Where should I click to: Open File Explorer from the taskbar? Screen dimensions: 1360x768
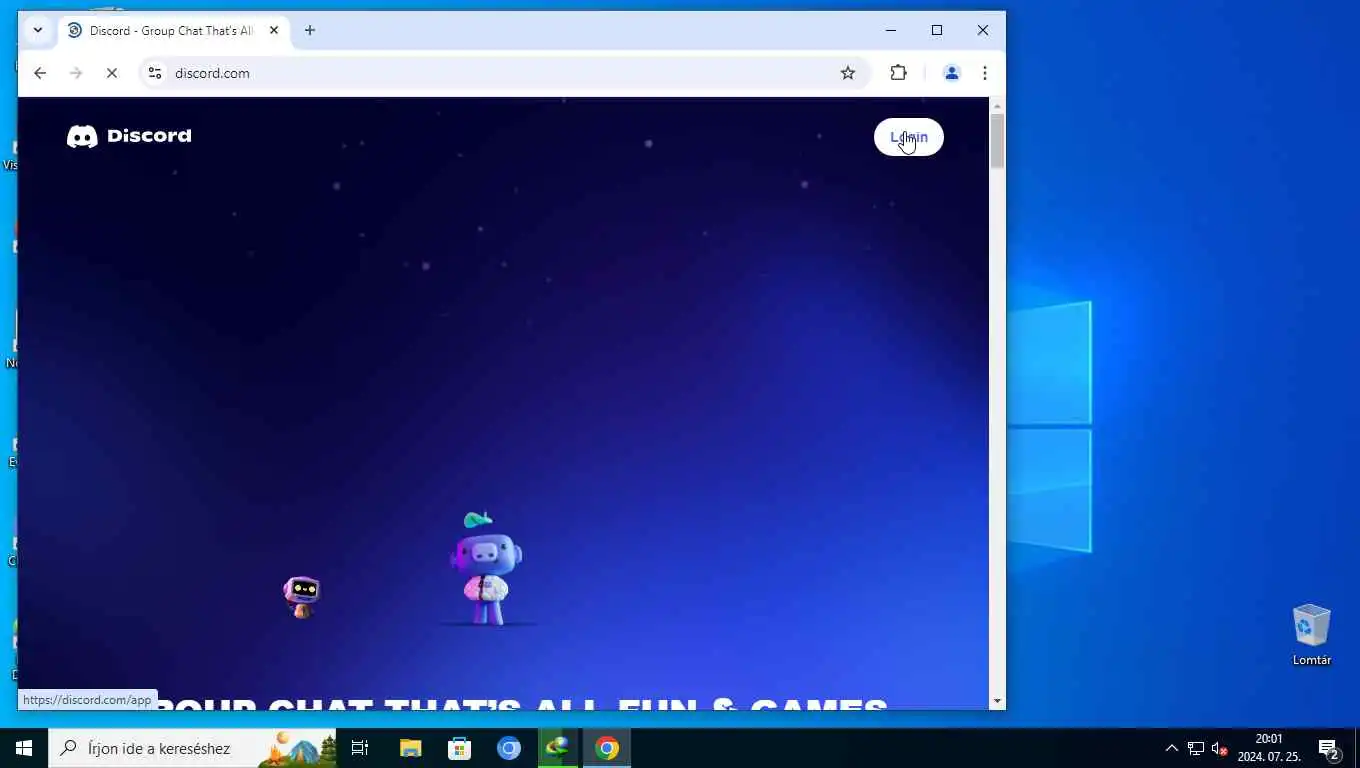click(411, 748)
